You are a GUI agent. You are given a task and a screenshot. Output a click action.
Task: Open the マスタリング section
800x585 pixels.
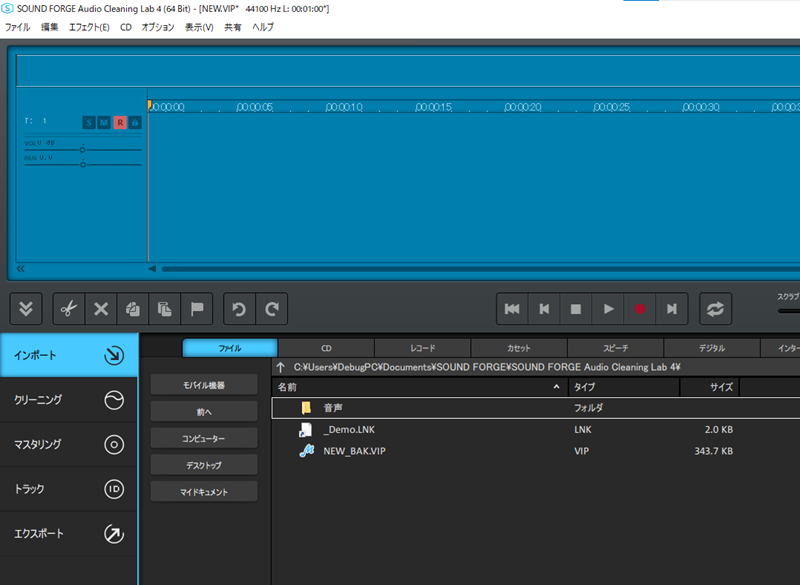[x=69, y=444]
